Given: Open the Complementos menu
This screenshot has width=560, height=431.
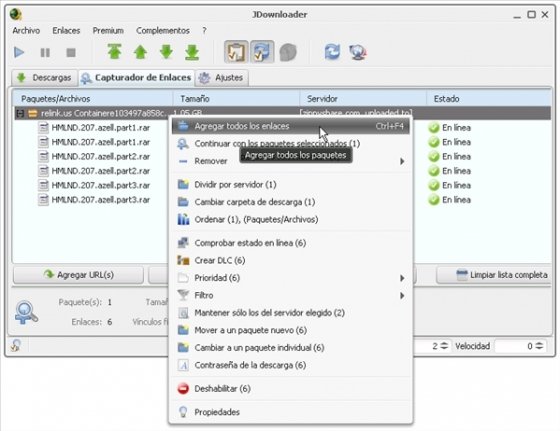Looking at the screenshot, I should click(162, 31).
